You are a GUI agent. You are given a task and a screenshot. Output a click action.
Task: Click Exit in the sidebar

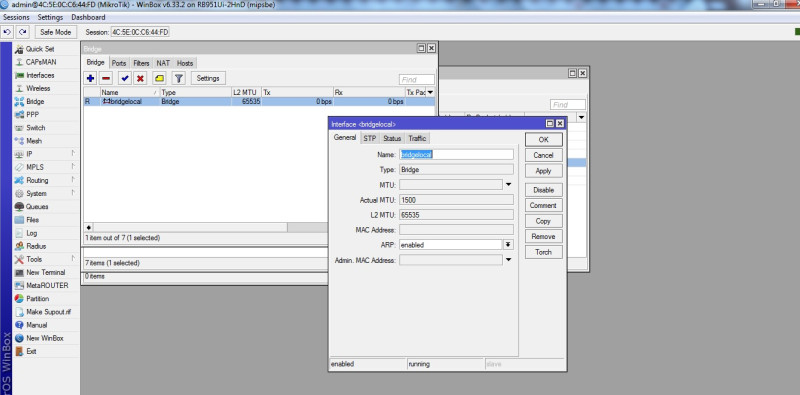pos(31,351)
